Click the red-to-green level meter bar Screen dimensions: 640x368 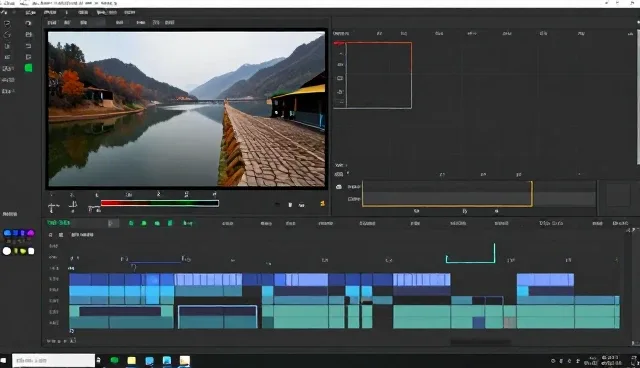(x=160, y=203)
